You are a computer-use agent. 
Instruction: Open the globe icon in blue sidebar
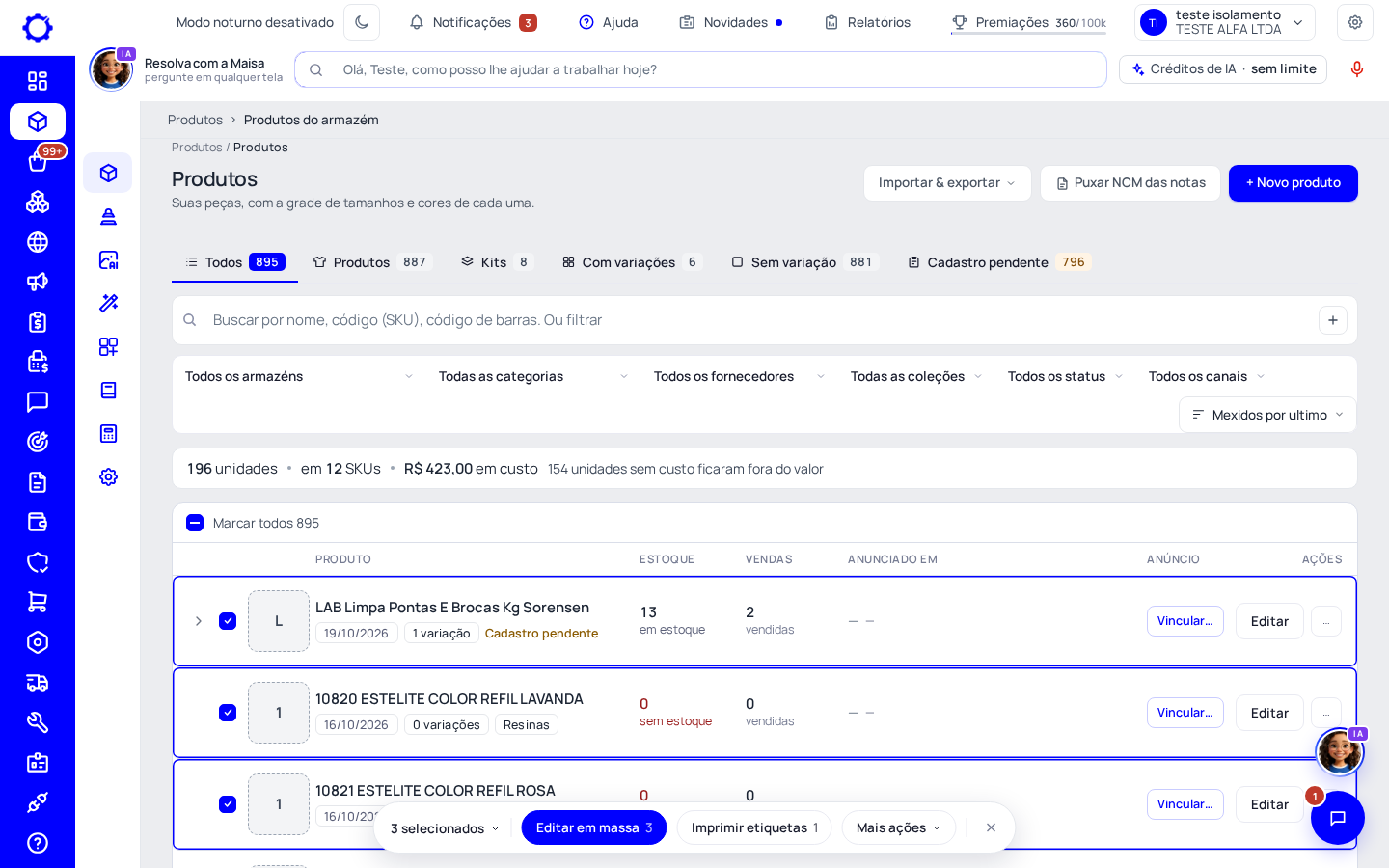pos(38,242)
